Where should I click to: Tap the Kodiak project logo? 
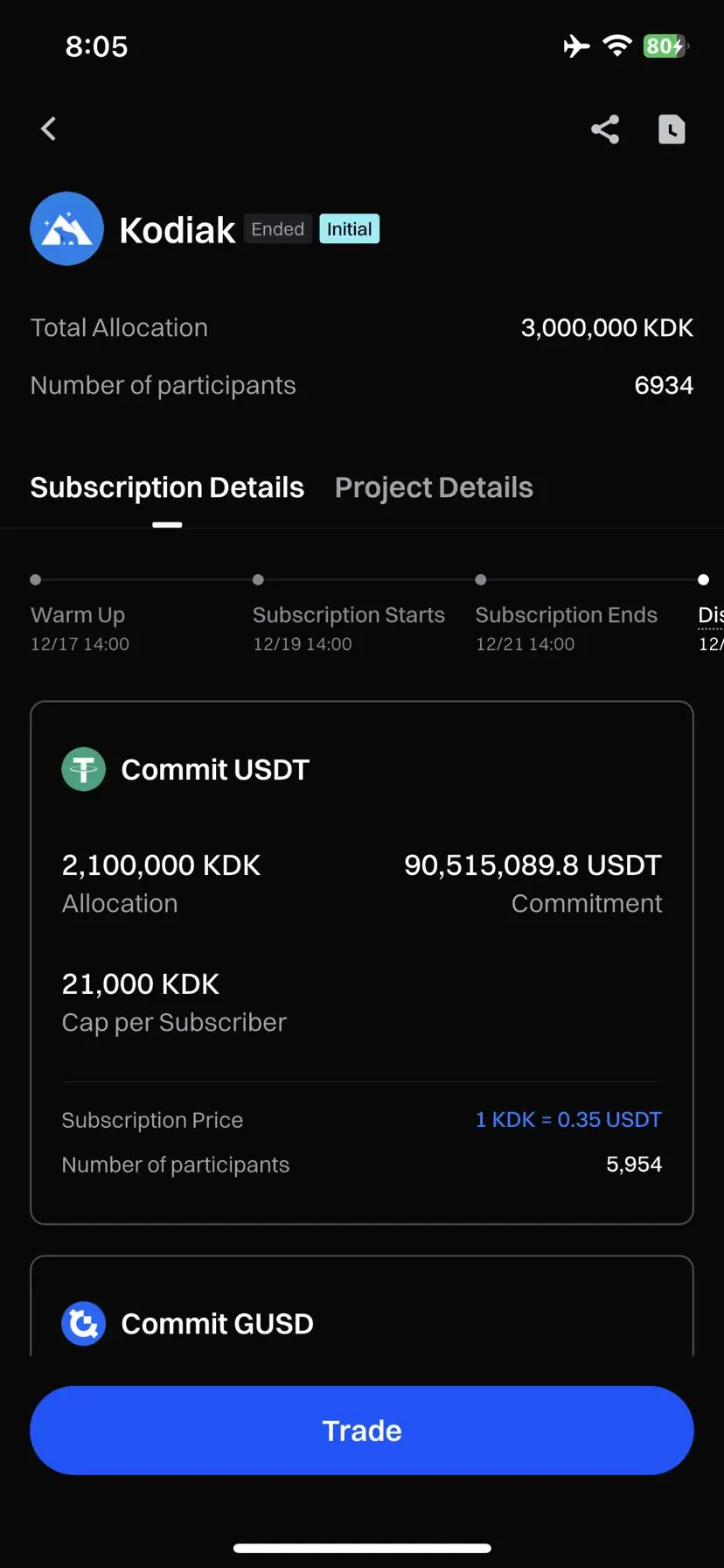[x=67, y=229]
